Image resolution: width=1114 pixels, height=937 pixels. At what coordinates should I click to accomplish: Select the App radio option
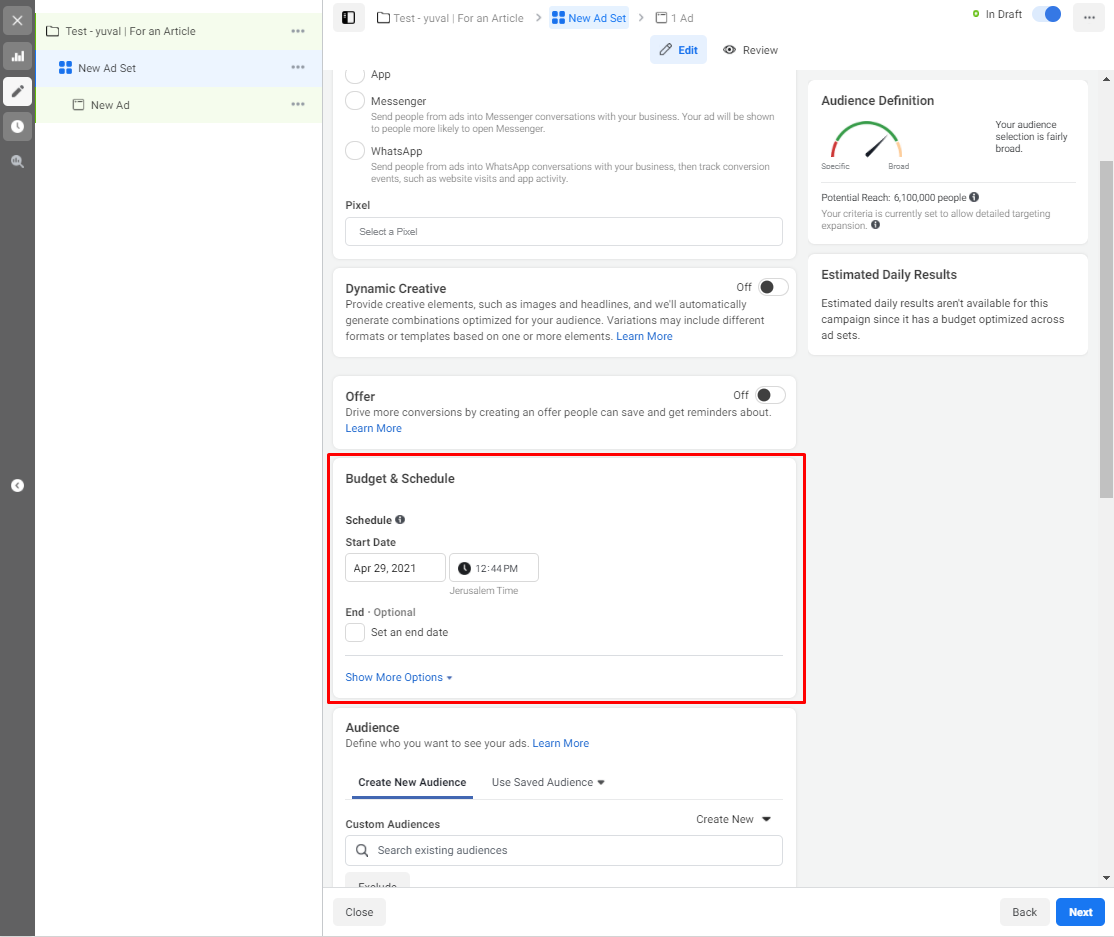[x=355, y=74]
